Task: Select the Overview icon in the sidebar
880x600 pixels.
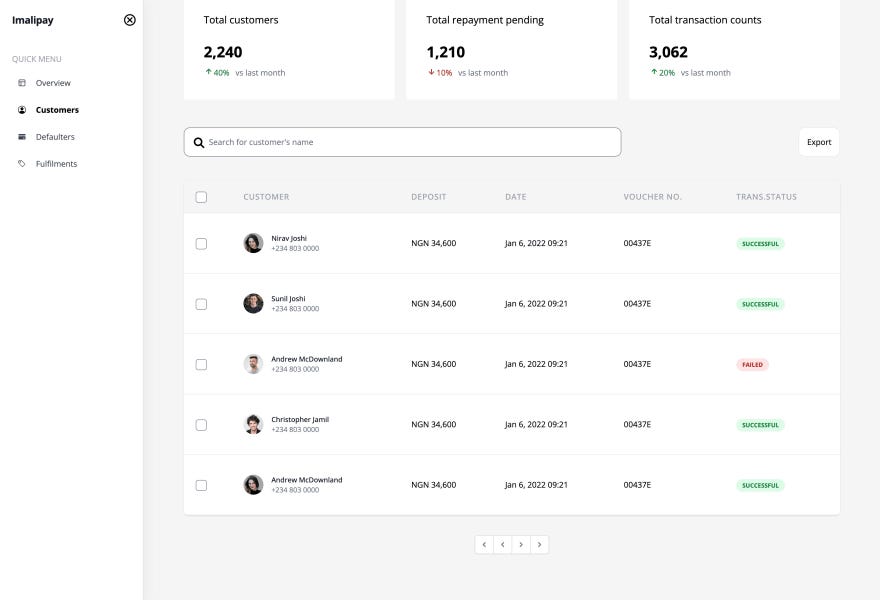Action: (22, 83)
